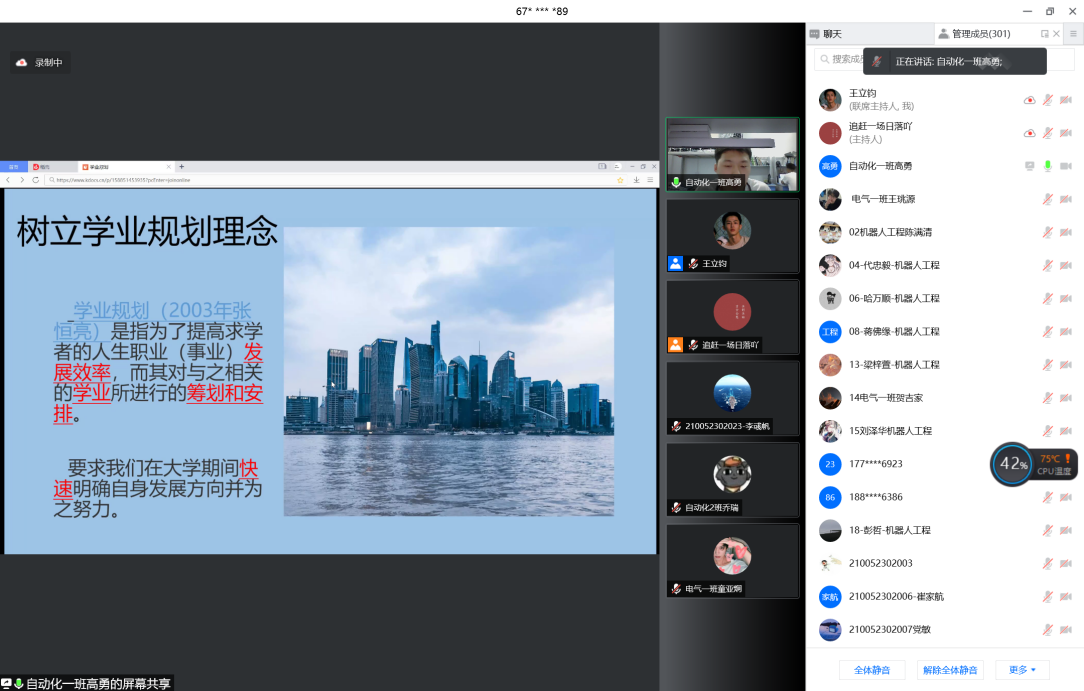Click the cloud recording icon beside 王立钧
Screen dimensions: 1084x691
1030,100
